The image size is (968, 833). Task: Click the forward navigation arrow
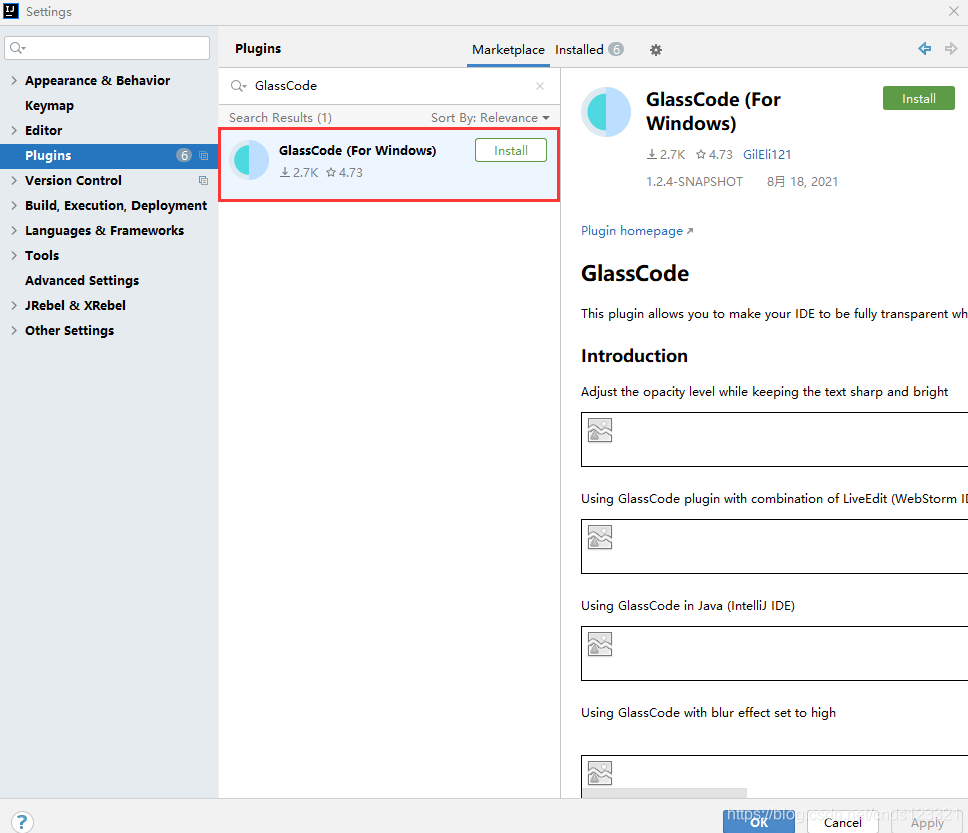(x=951, y=48)
